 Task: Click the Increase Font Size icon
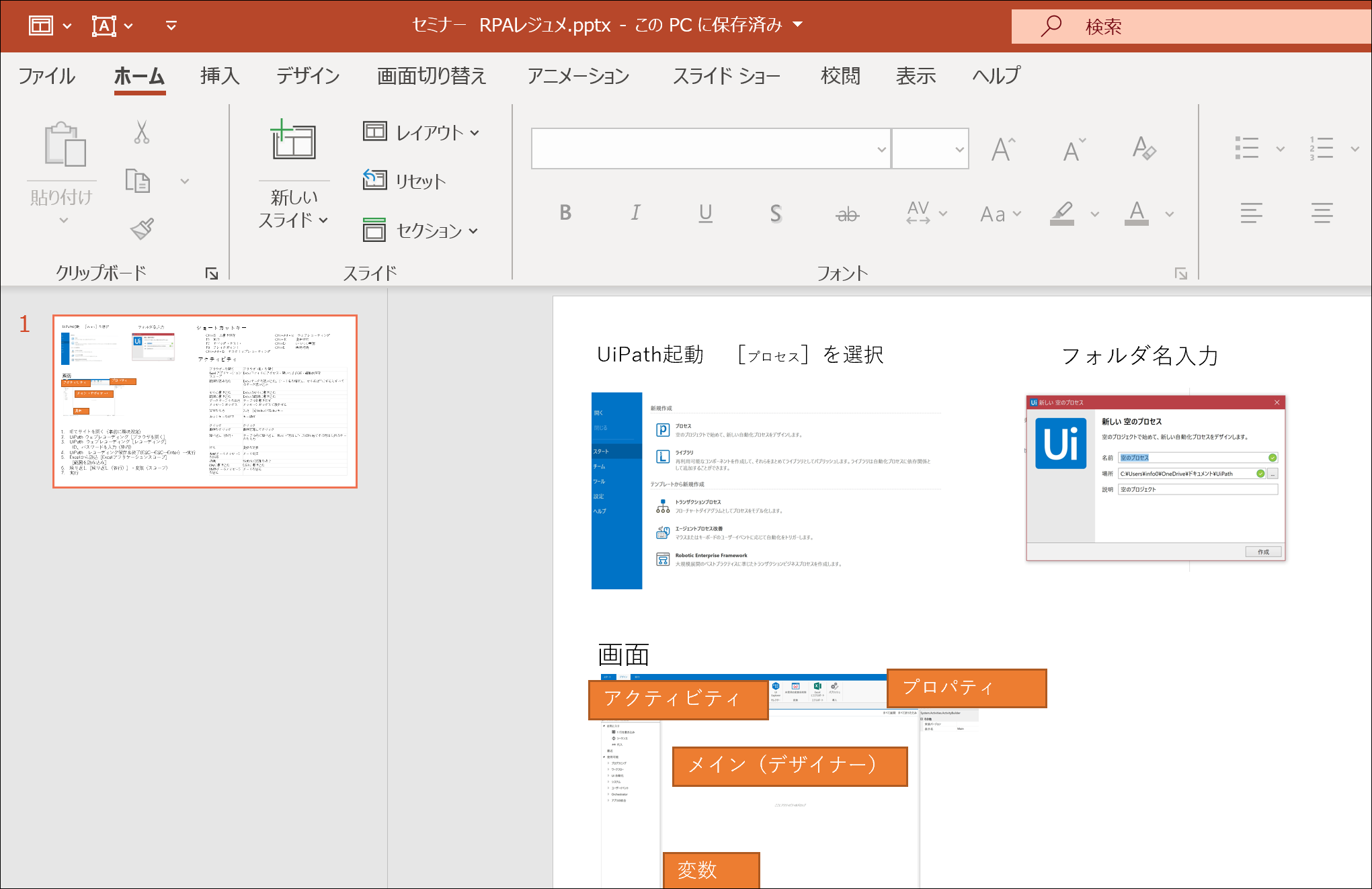pos(1003,149)
